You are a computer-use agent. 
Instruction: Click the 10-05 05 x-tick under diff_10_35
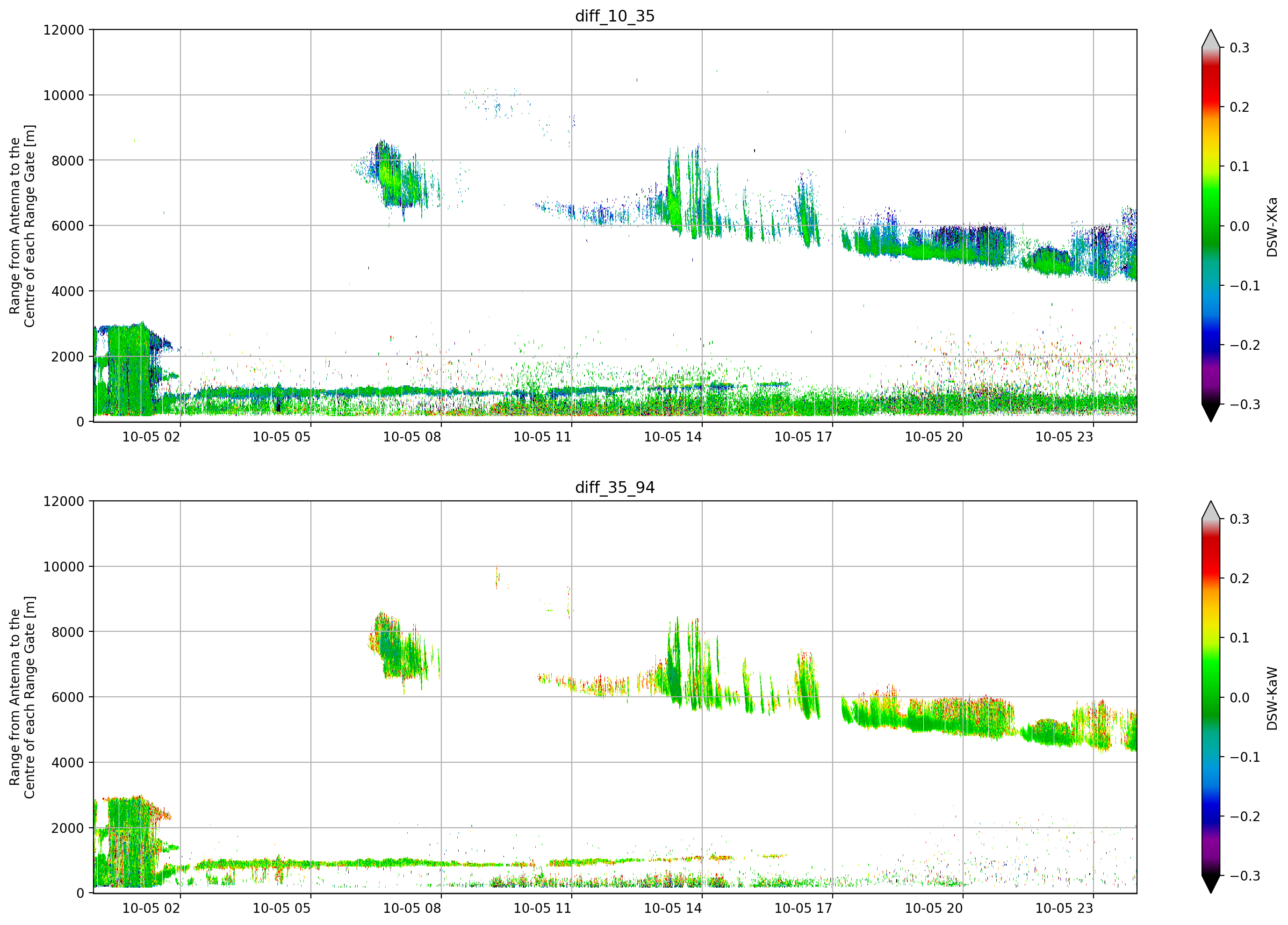(282, 437)
